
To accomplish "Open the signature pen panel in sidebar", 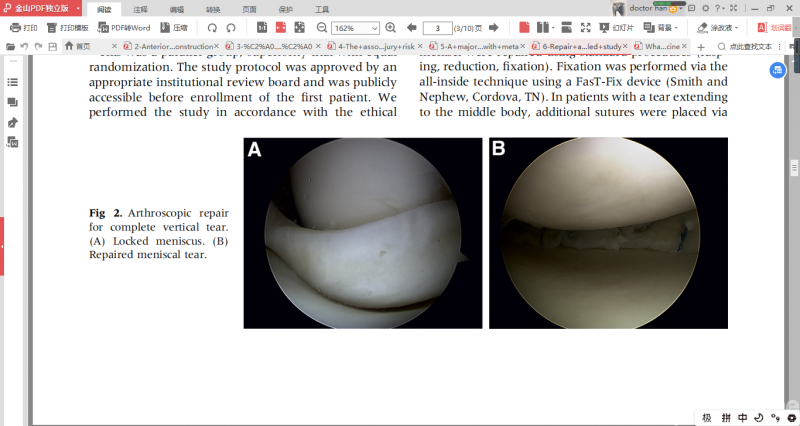I will 13,122.
